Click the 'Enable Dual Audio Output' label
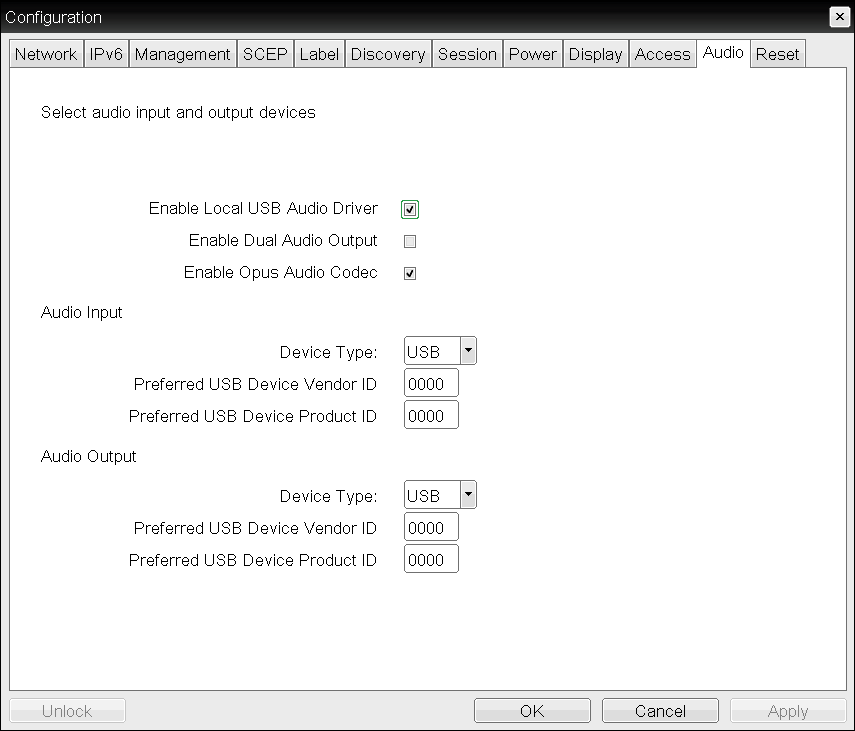 point(283,240)
